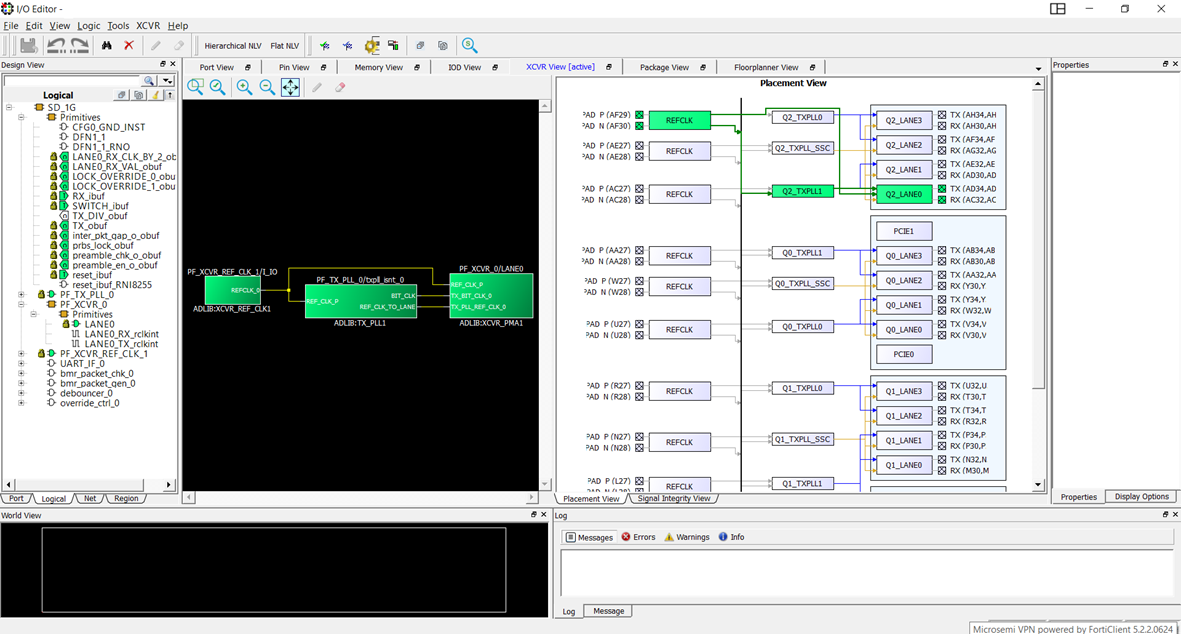Click the gear chip settings icon
This screenshot has height=634, width=1181.
(x=372, y=45)
